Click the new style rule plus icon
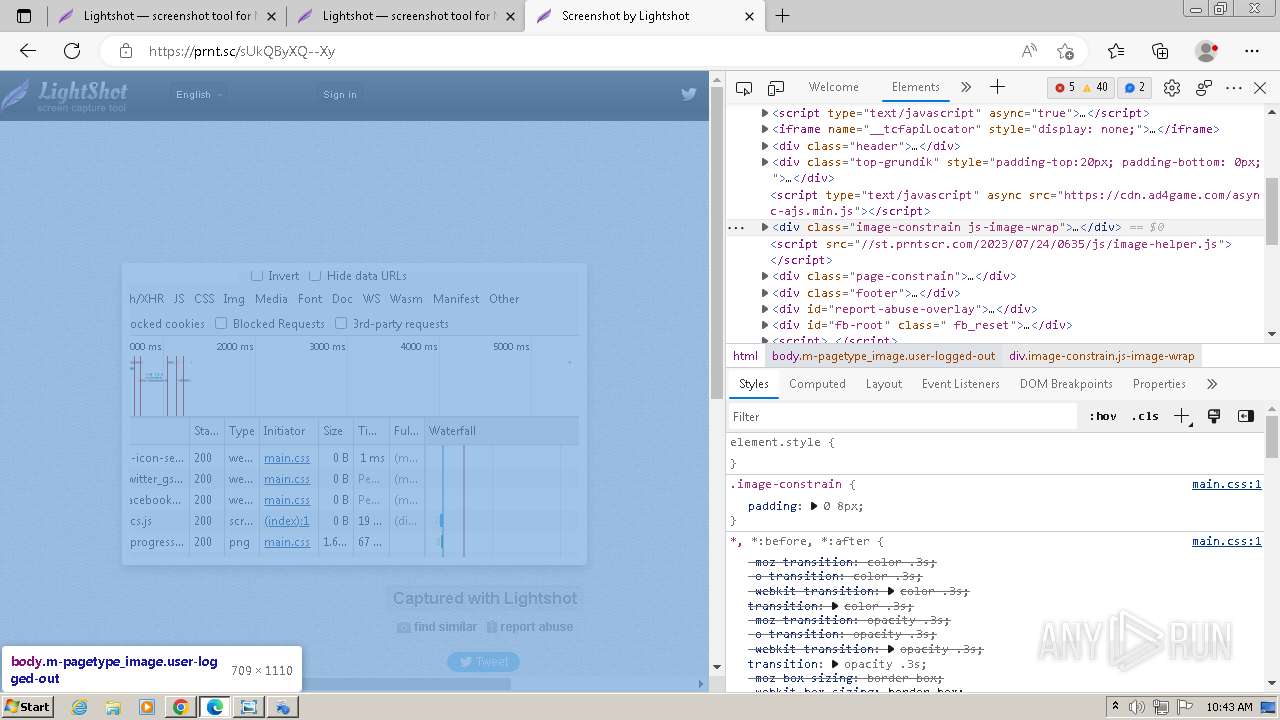The width and height of the screenshot is (1280, 720). point(1182,416)
